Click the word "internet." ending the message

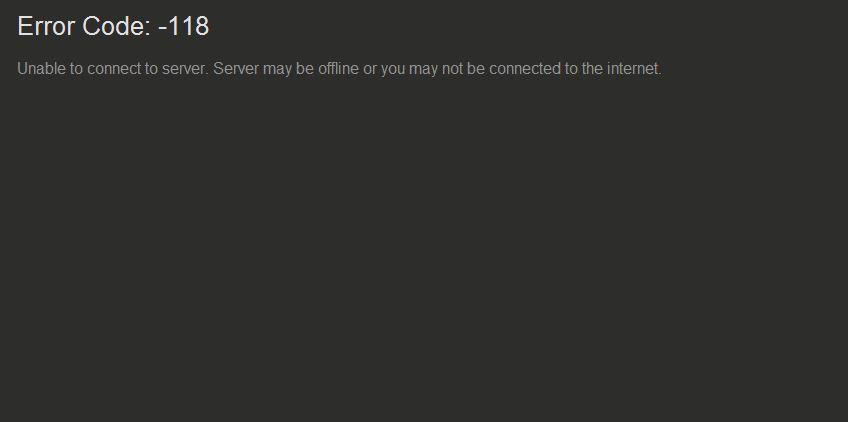click(634, 69)
